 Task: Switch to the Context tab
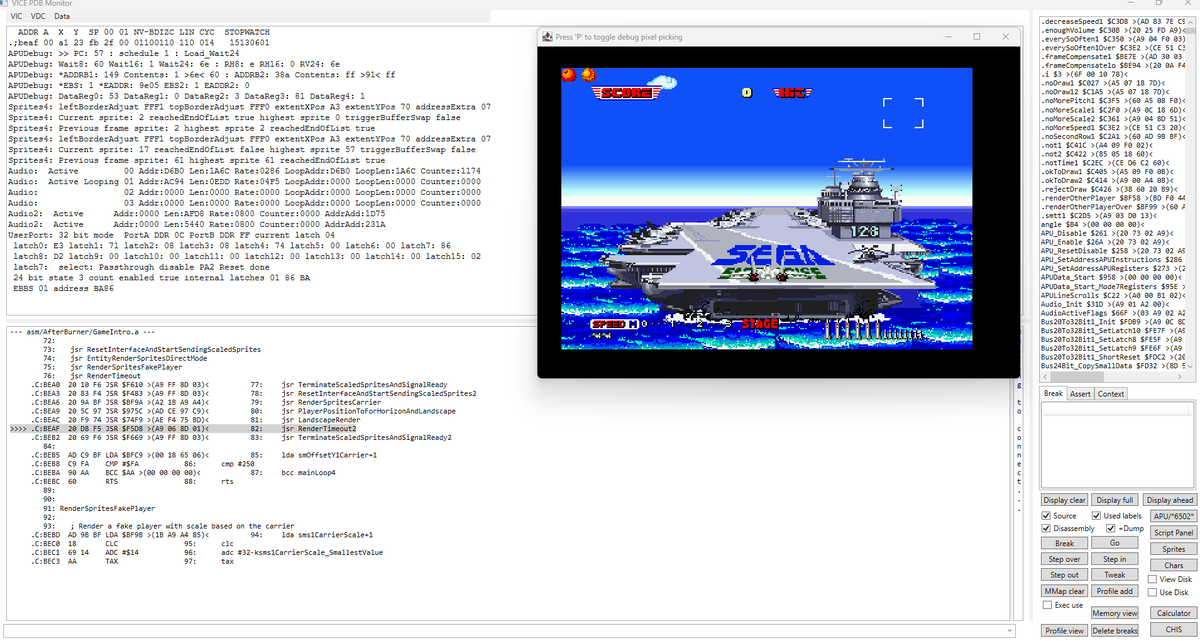tap(1113, 393)
